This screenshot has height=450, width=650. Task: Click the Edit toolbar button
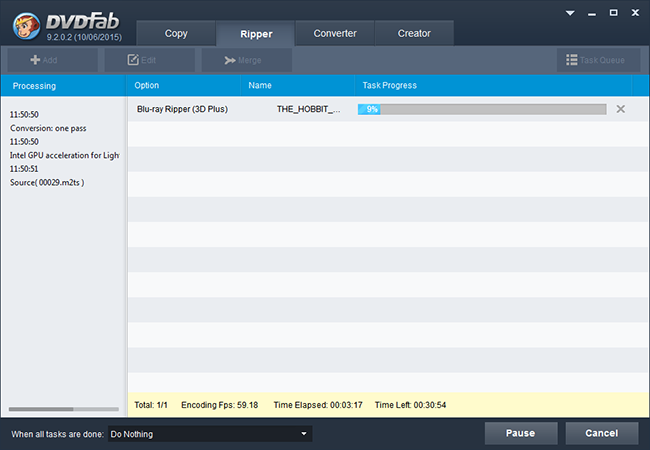tap(150, 60)
